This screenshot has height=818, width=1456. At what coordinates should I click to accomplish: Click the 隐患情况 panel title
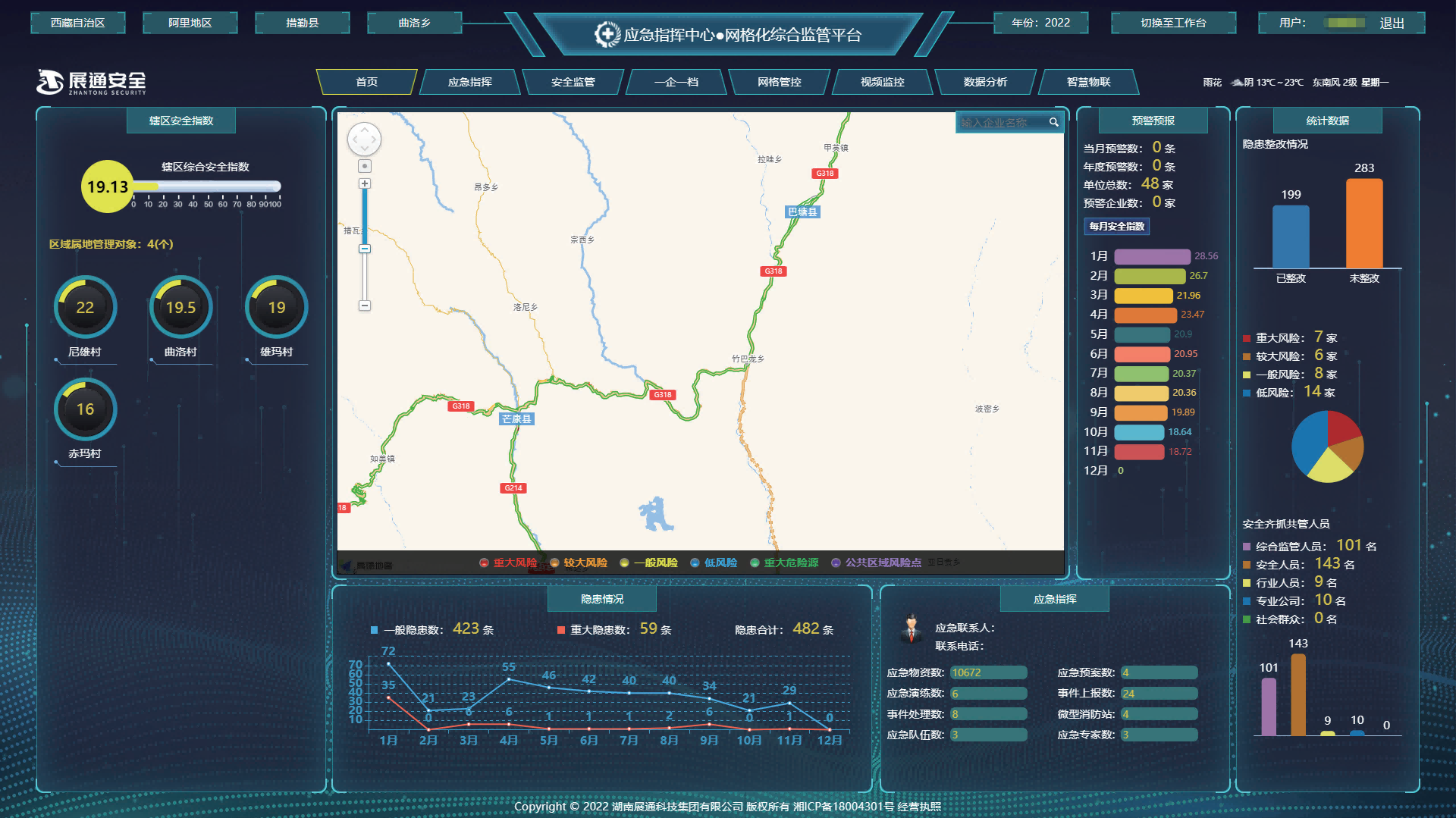click(602, 599)
